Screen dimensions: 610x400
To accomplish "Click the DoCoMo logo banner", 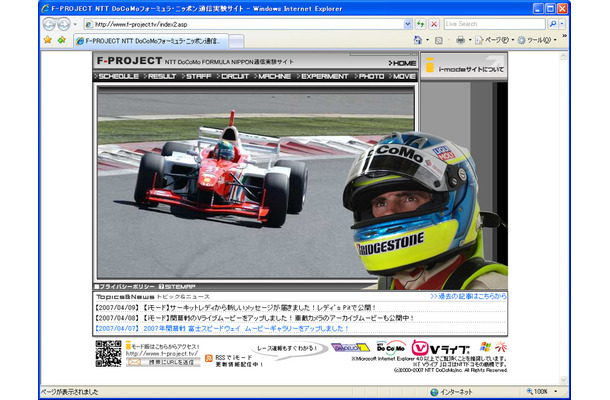I will click(391, 348).
